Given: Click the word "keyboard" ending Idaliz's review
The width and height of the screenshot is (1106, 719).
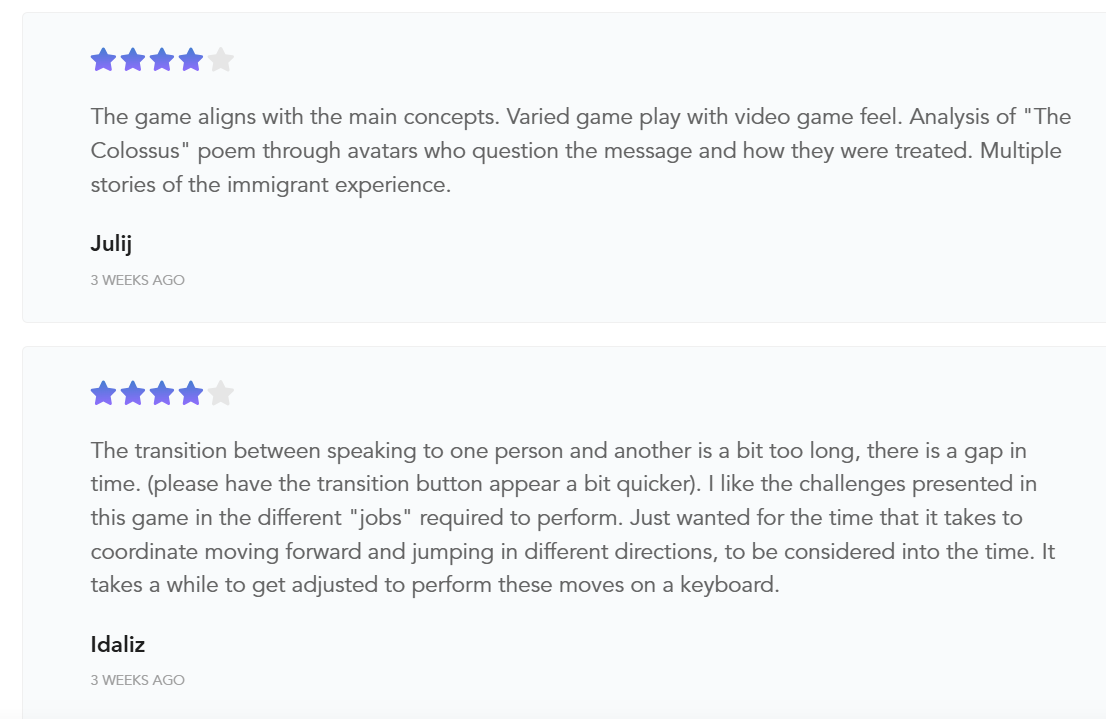Looking at the screenshot, I should click(x=727, y=585).
